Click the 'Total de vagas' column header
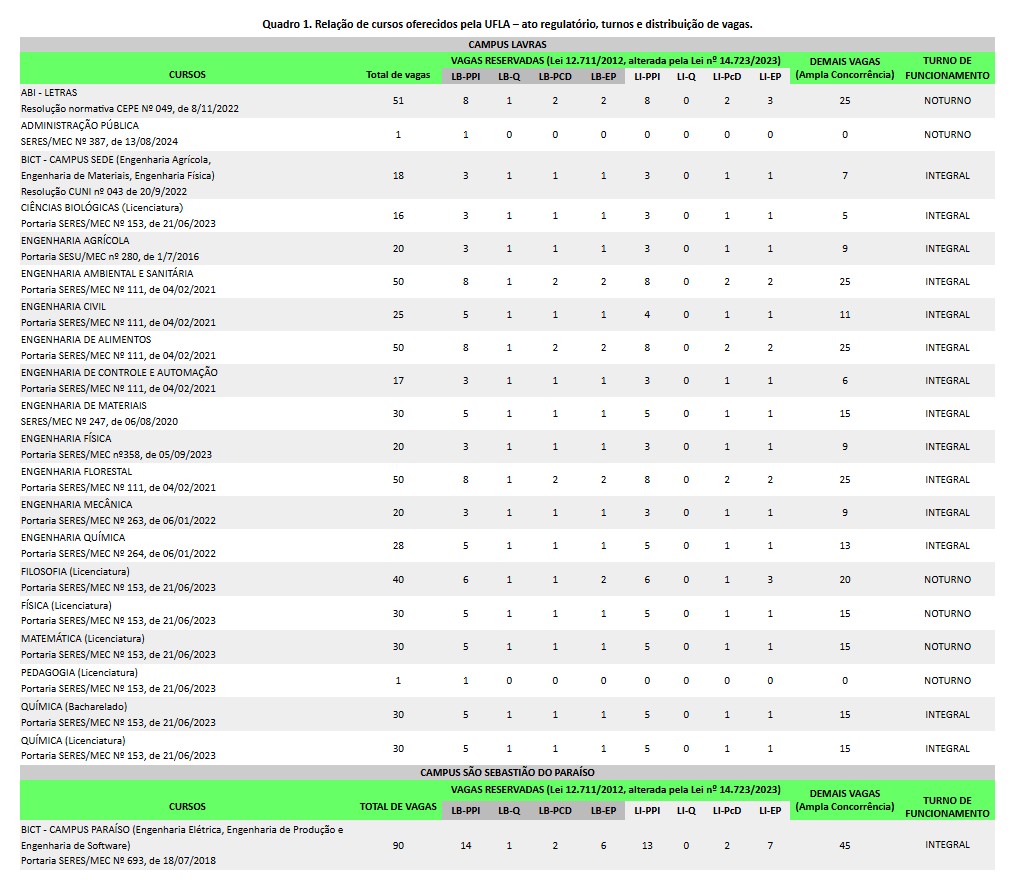Viewport: 1012px width, 883px height. [398, 75]
